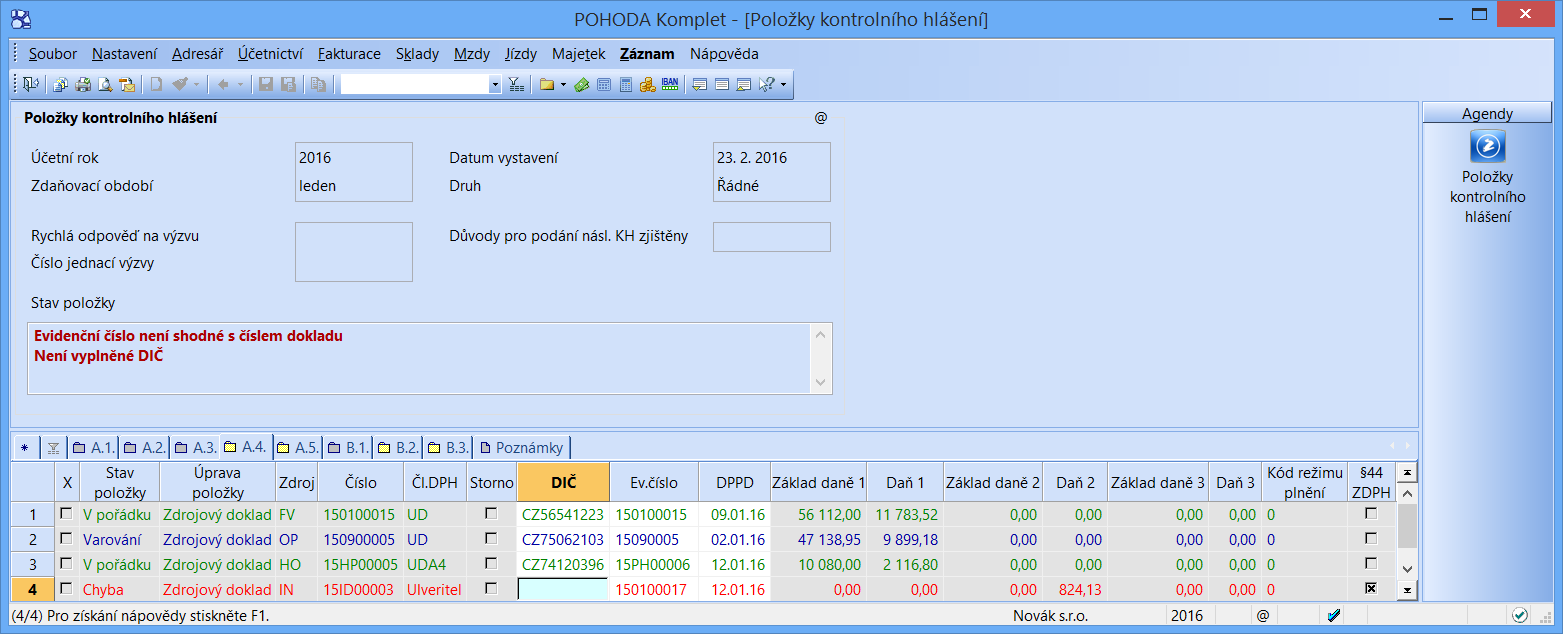This screenshot has height=634, width=1563.
Task: Check the X checkbox in row 1
Action: point(67,514)
